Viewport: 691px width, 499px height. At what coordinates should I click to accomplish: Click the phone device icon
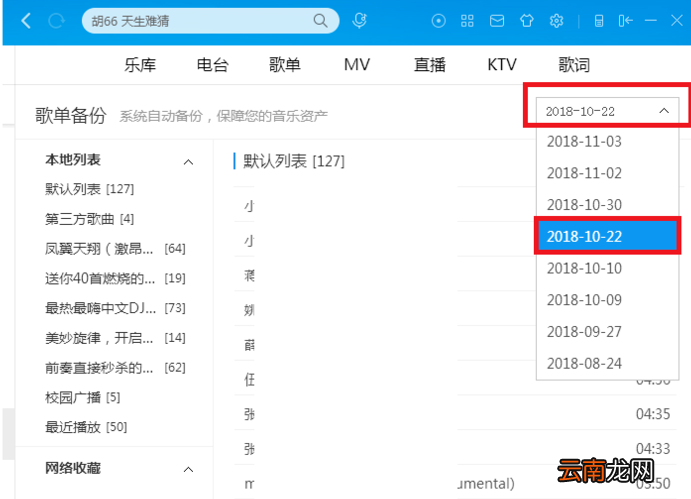click(598, 21)
